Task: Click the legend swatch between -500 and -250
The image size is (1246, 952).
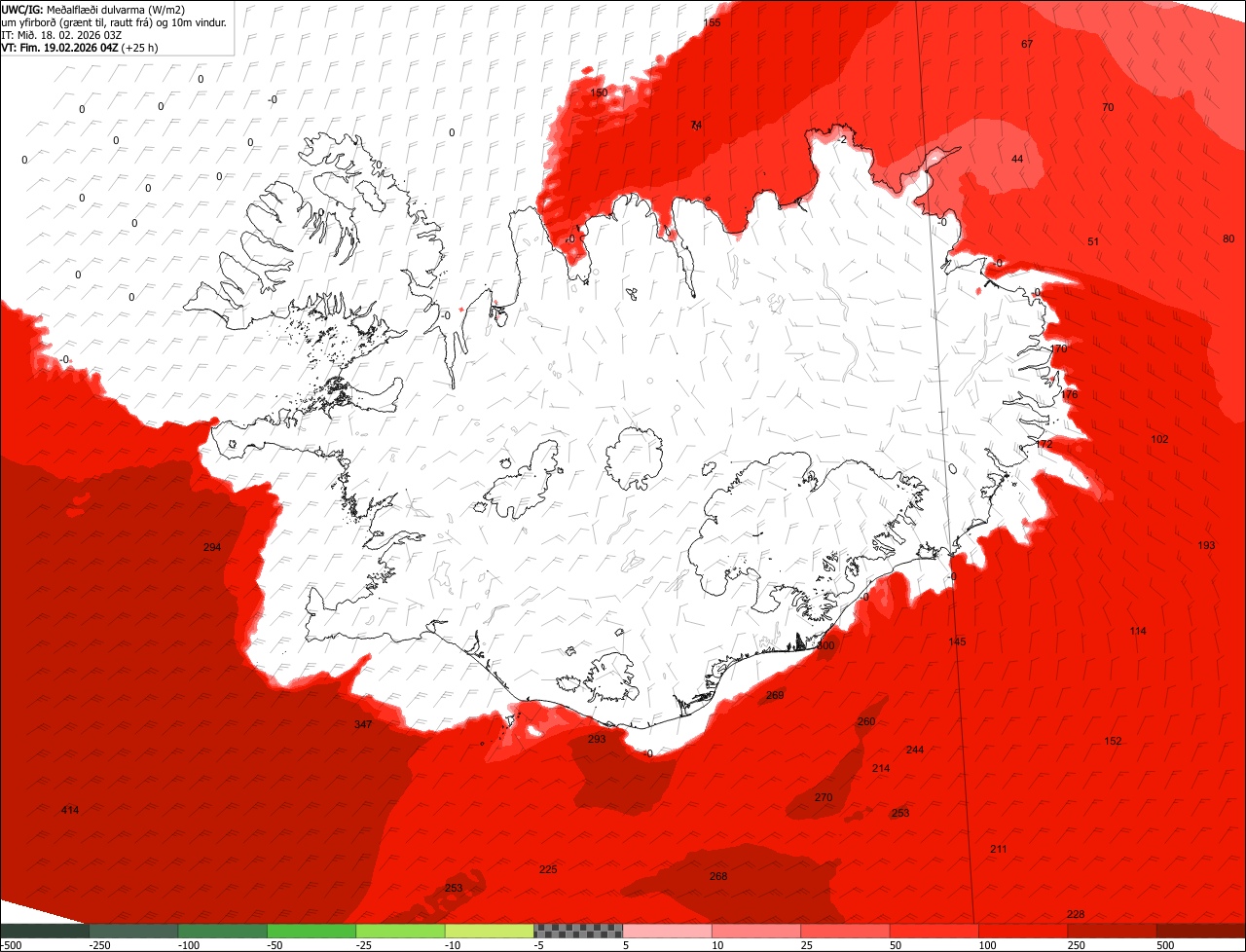Action: point(45,931)
